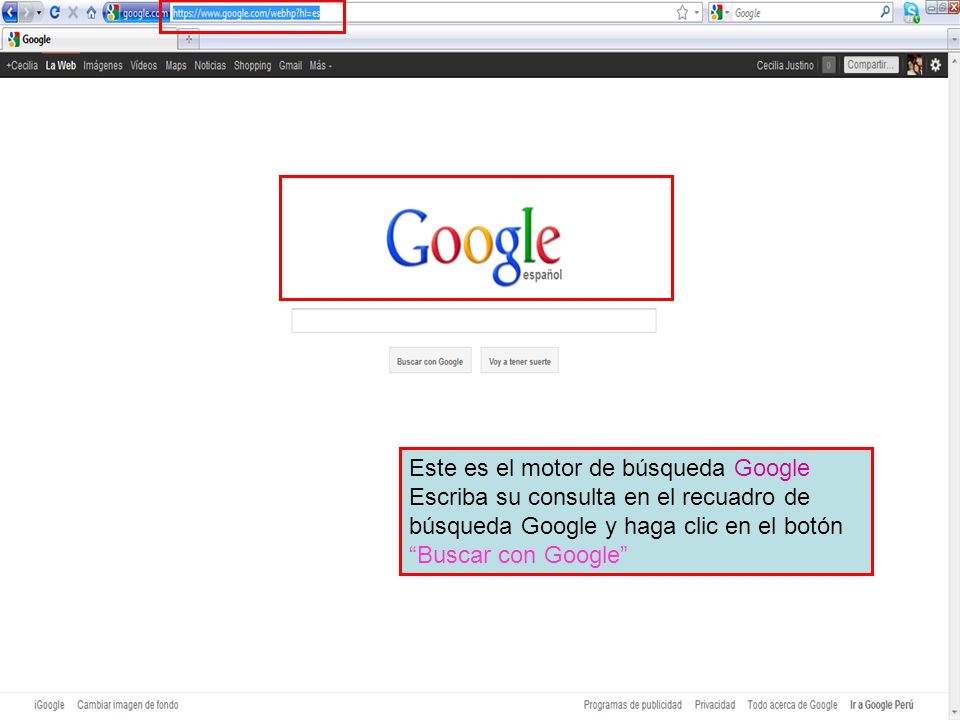Click the vertical scrollbar up arrow
This screenshot has width=960, height=720.
[x=954, y=62]
